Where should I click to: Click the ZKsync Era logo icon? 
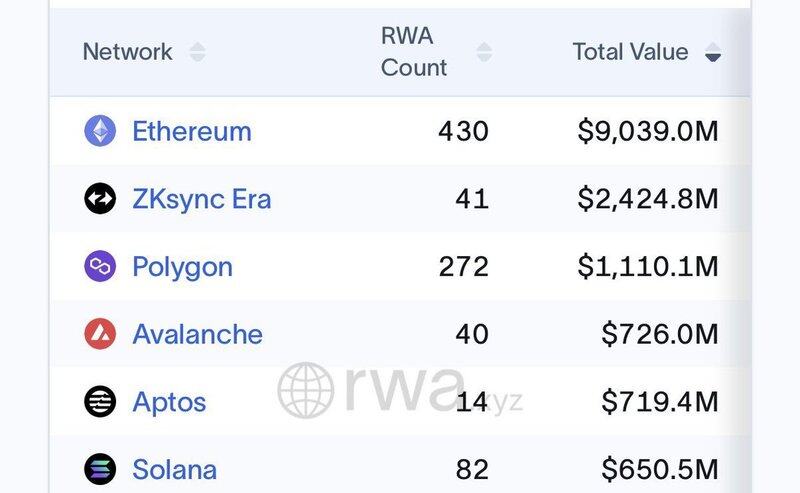point(100,199)
